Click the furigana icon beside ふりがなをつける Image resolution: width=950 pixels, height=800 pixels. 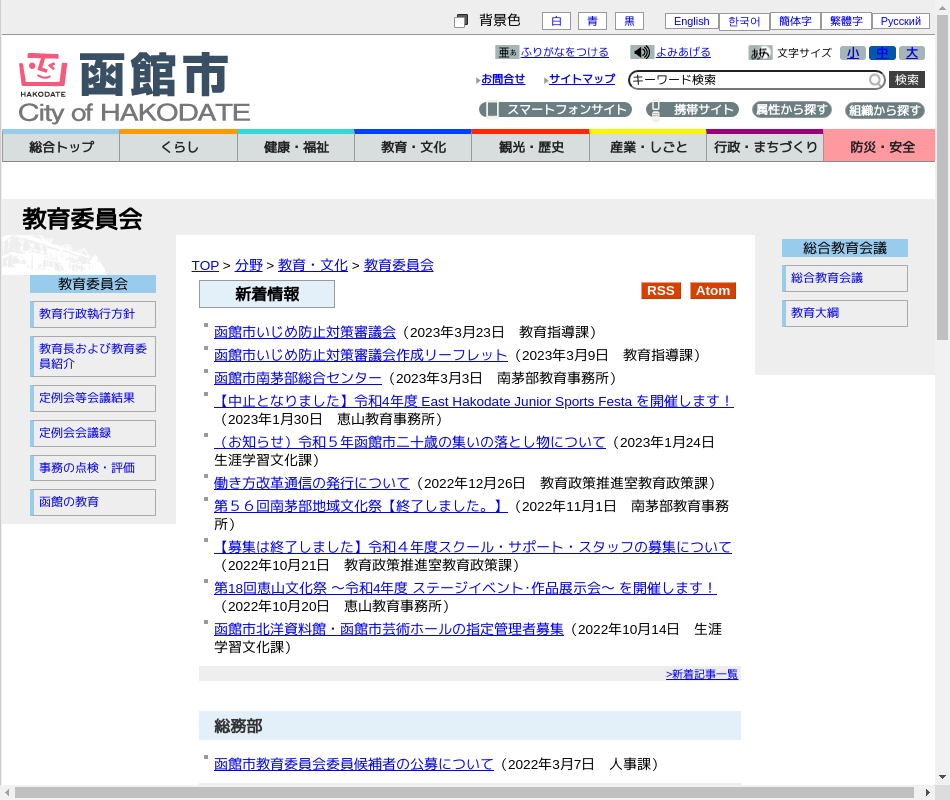click(x=507, y=52)
